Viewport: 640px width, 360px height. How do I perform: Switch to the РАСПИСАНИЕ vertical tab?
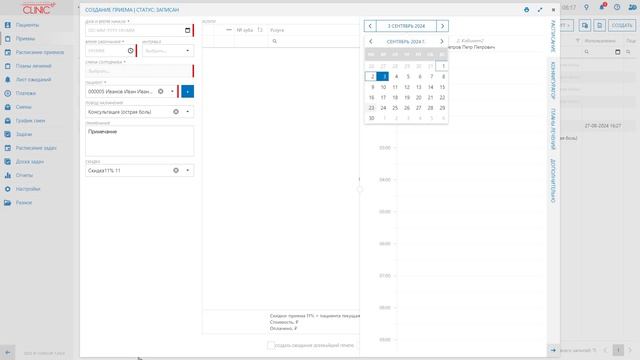tap(553, 36)
